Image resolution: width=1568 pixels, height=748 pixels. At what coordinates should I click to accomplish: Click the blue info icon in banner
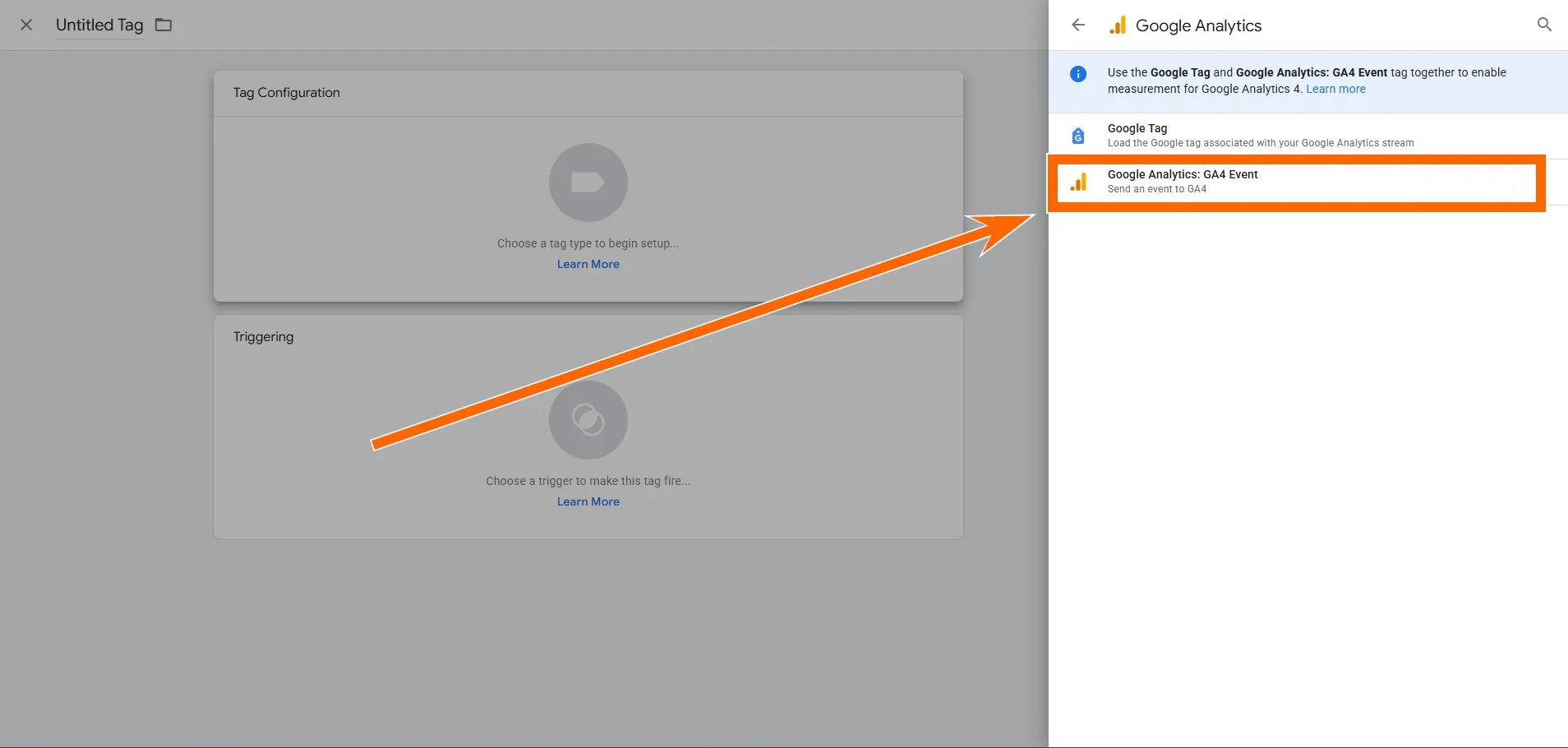(x=1078, y=74)
